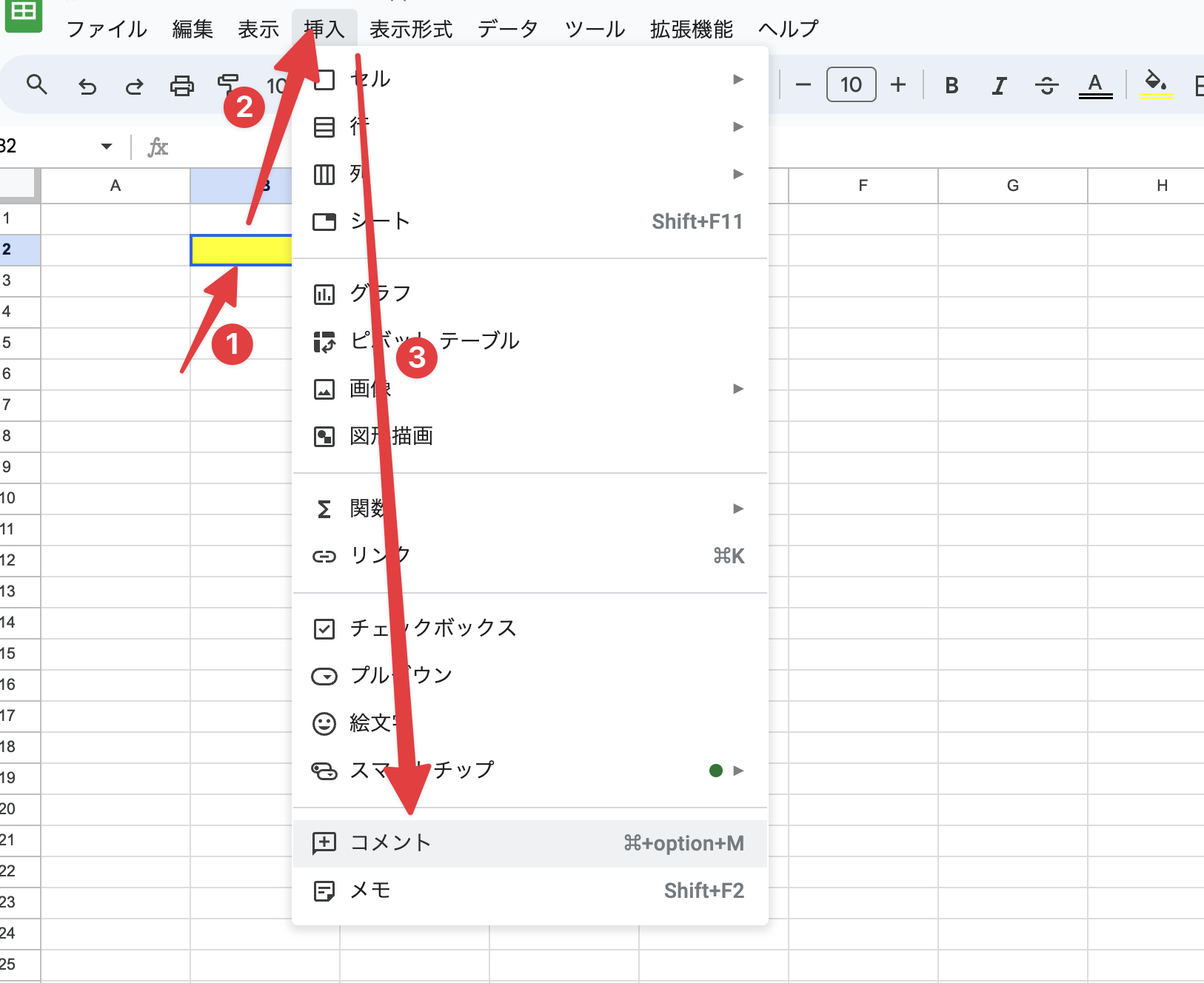Choose メモ in the insert menu

click(x=370, y=890)
